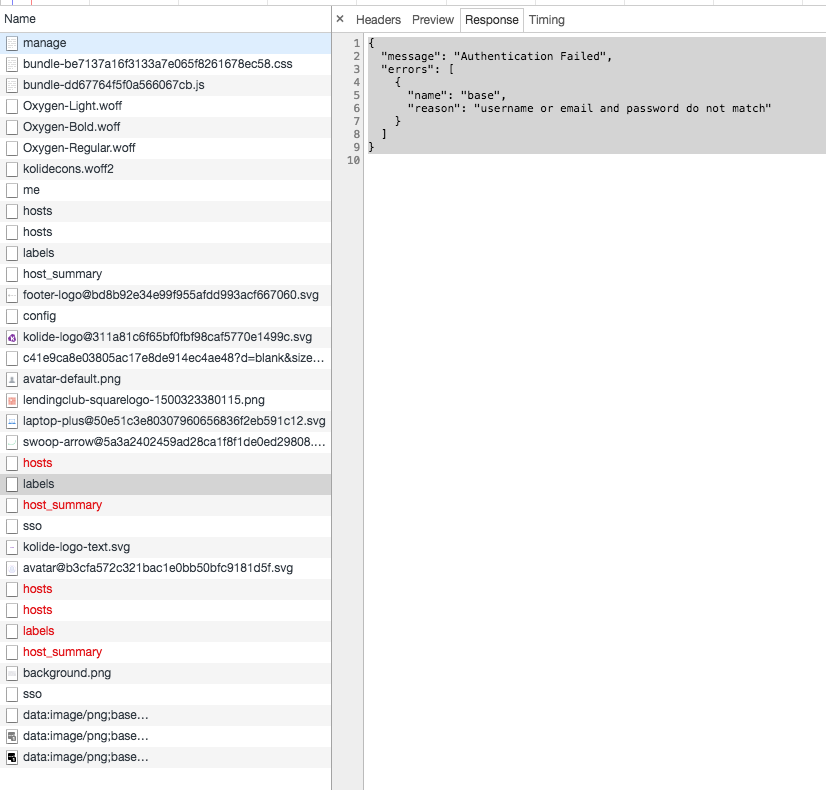Switch to the Timing tab
Image resolution: width=826 pixels, height=790 pixels.
click(x=547, y=19)
